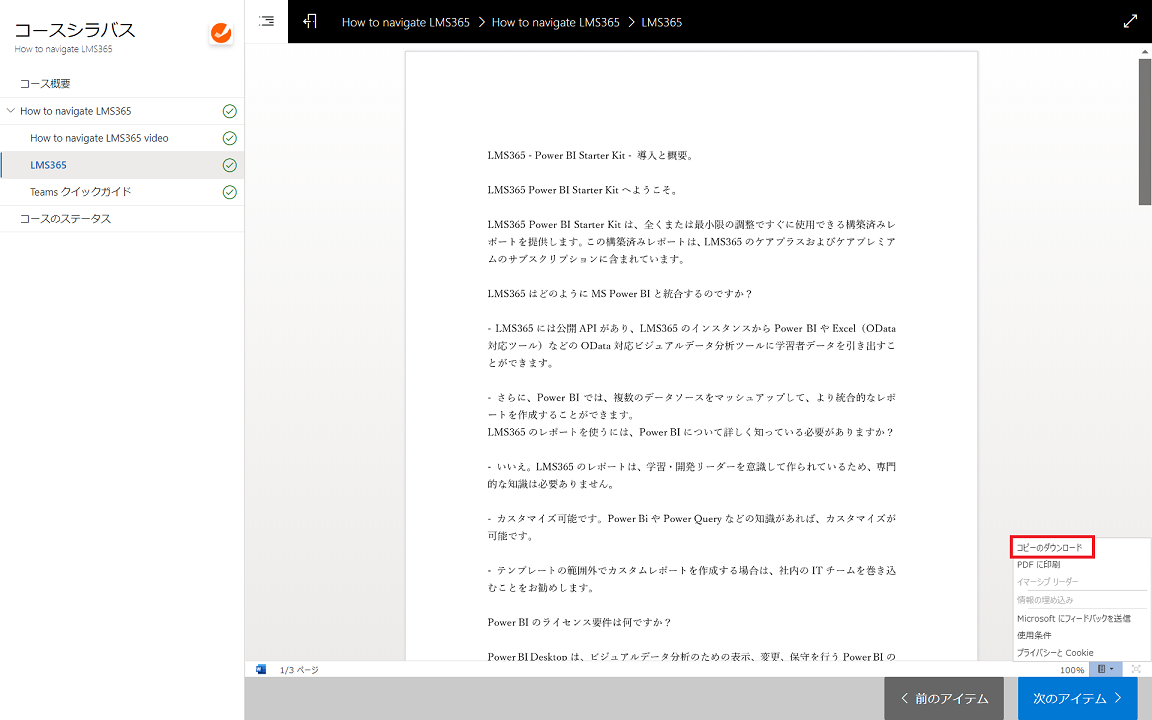Click the fullscreen expand icon top right
This screenshot has width=1152, height=720.
[x=1130, y=20]
